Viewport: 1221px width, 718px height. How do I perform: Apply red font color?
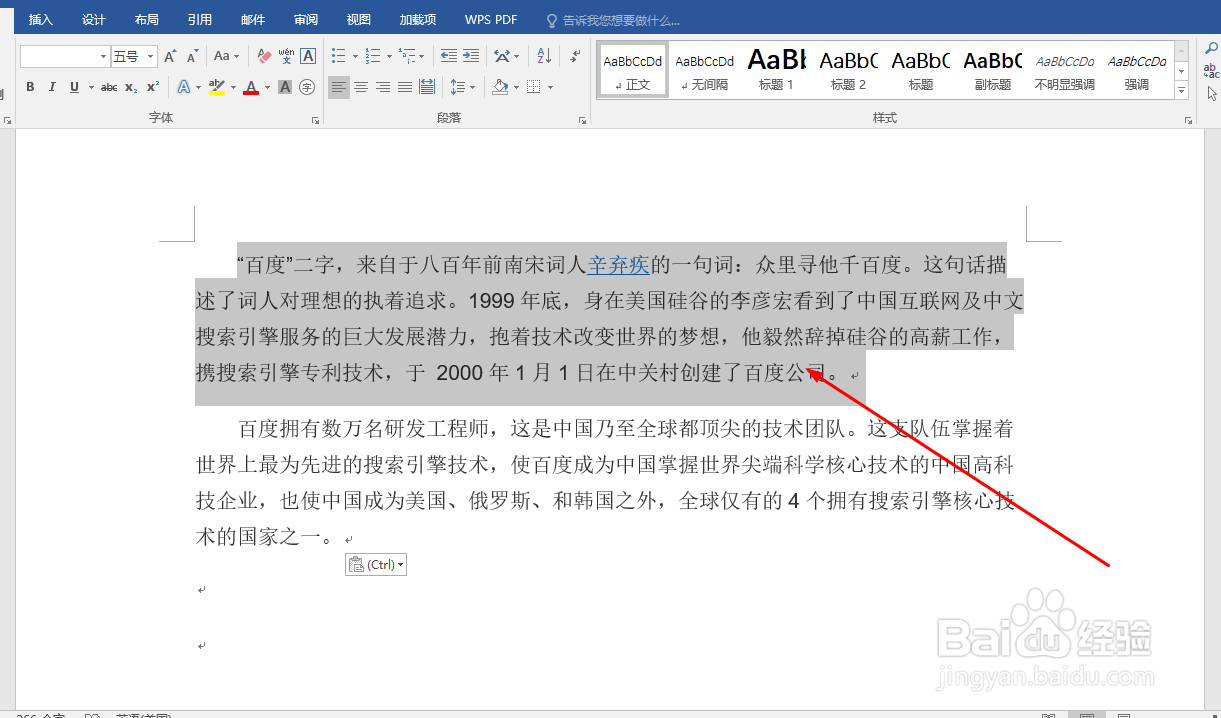(x=251, y=88)
